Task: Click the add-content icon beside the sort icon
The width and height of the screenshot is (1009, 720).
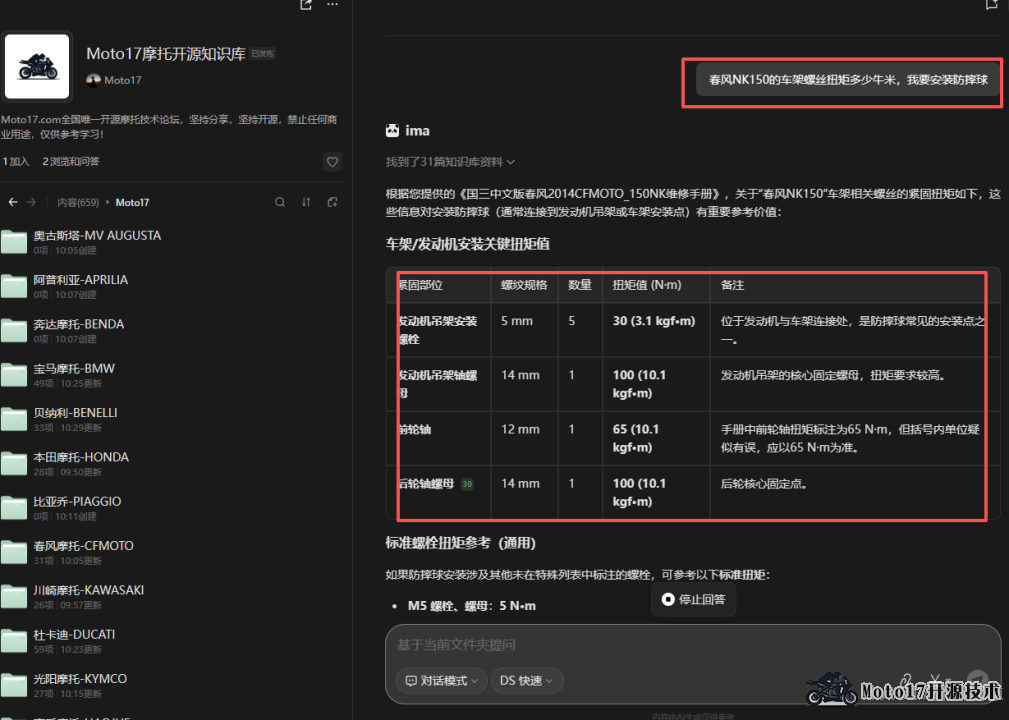Action: coord(332,202)
